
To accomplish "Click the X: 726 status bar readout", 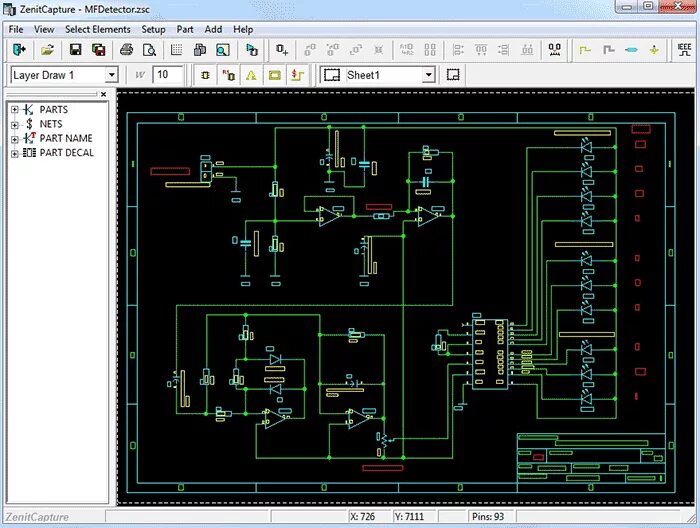I will click(x=362, y=517).
